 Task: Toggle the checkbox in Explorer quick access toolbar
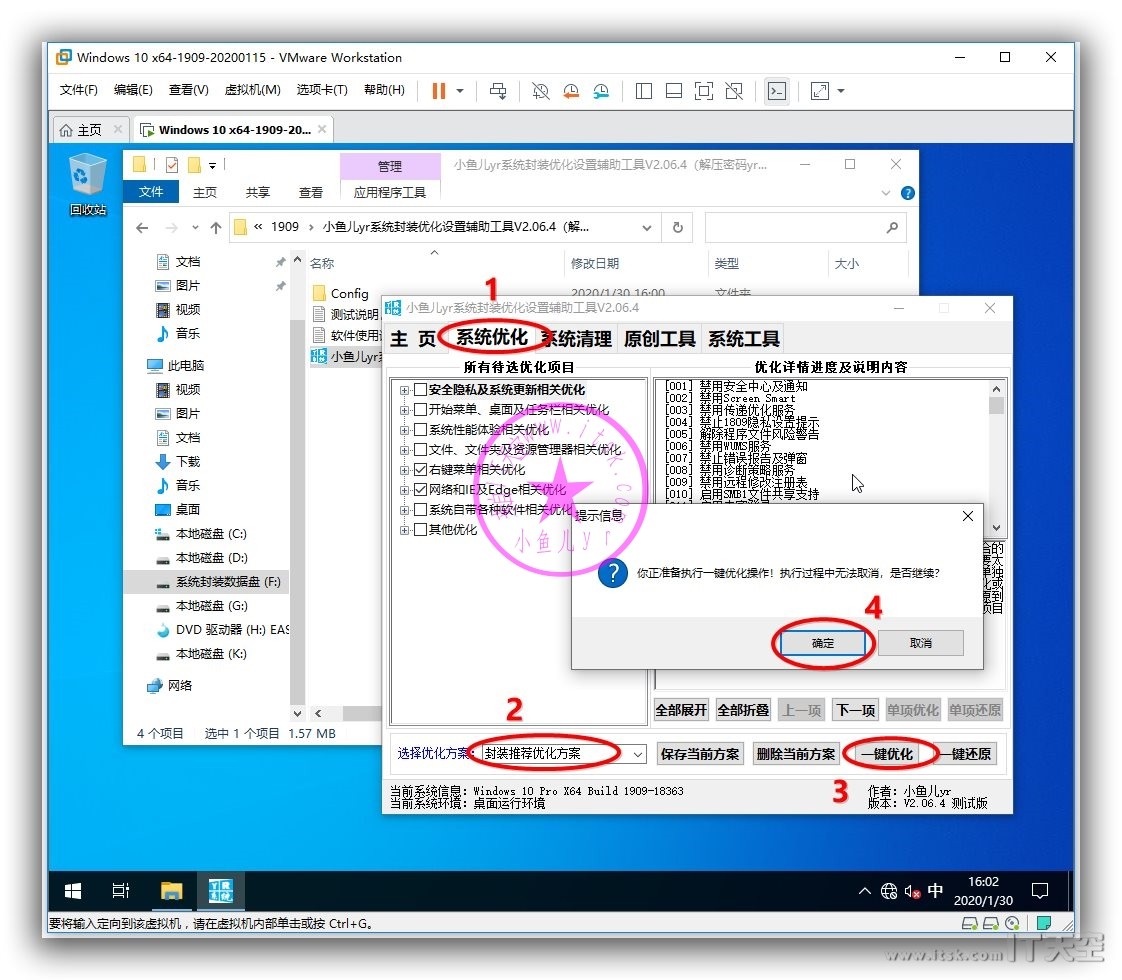[x=172, y=165]
